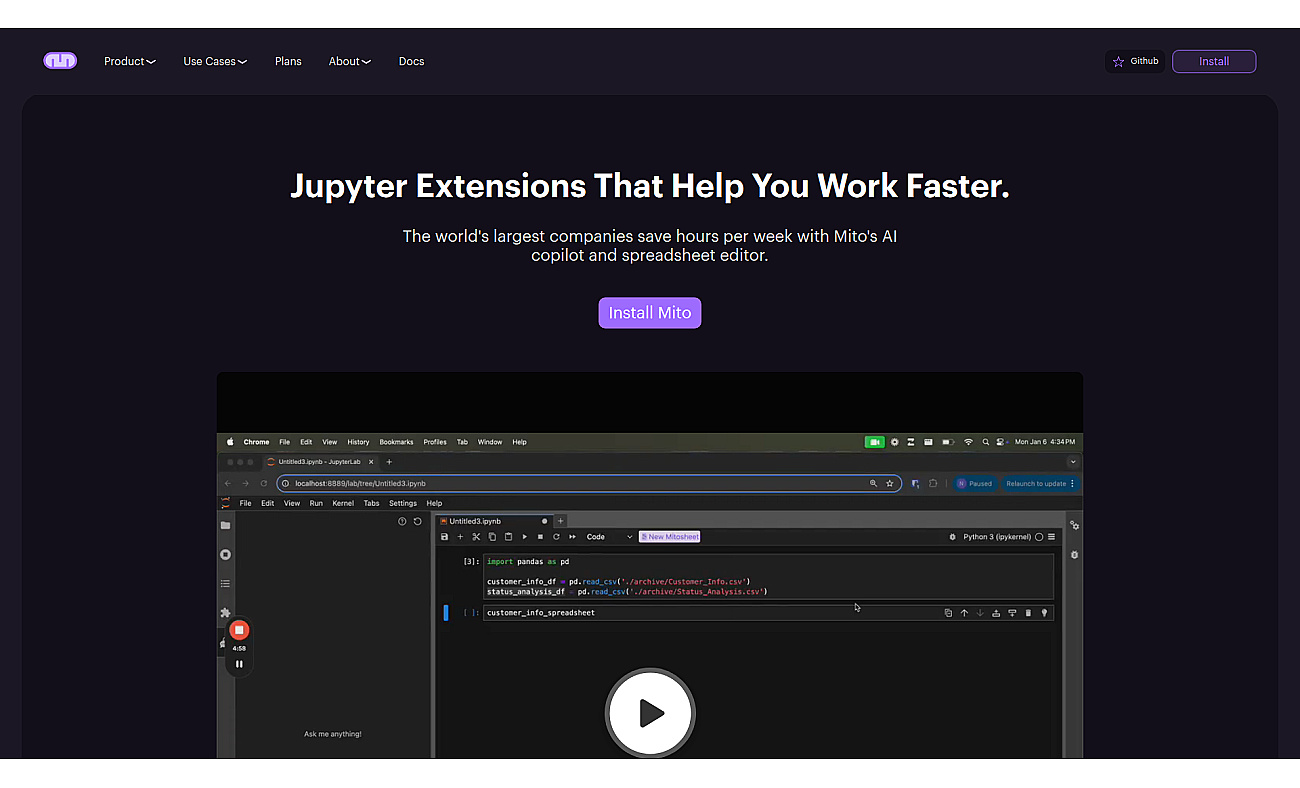Open the table of contents sidebar icon
The width and height of the screenshot is (1300, 788).
tap(225, 583)
